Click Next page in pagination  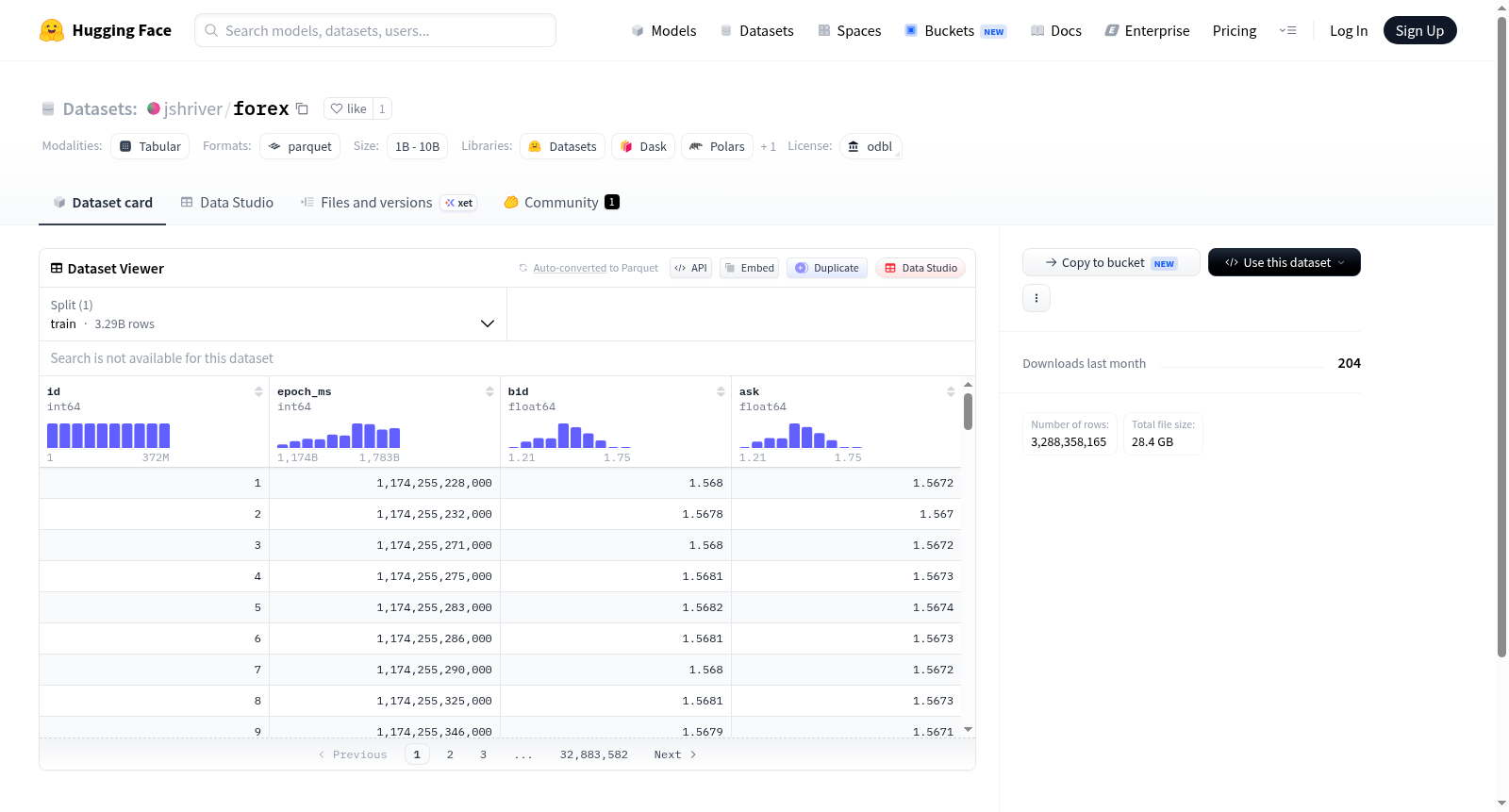[675, 754]
